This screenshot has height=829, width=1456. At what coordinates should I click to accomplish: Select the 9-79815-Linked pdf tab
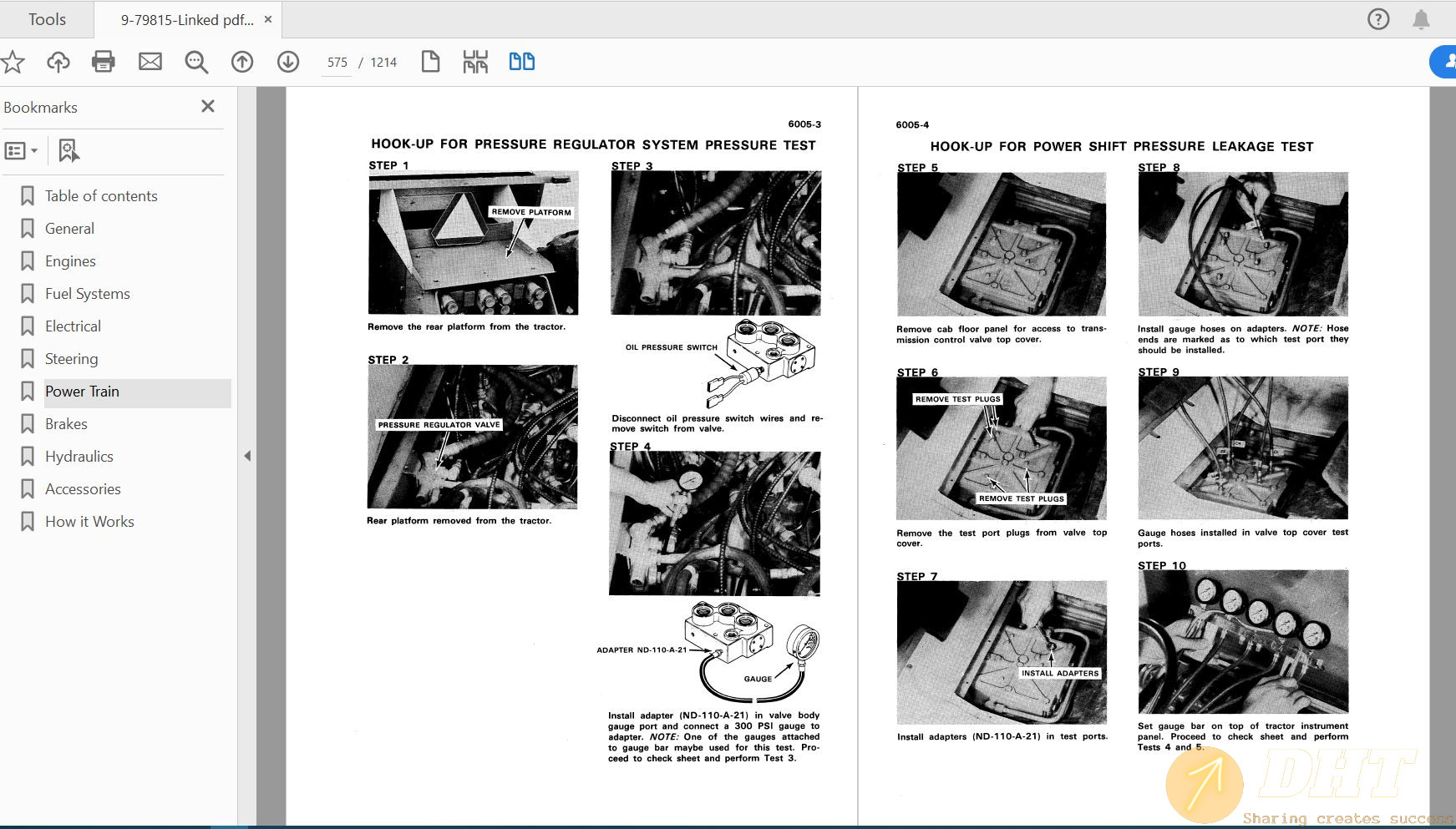(x=187, y=20)
